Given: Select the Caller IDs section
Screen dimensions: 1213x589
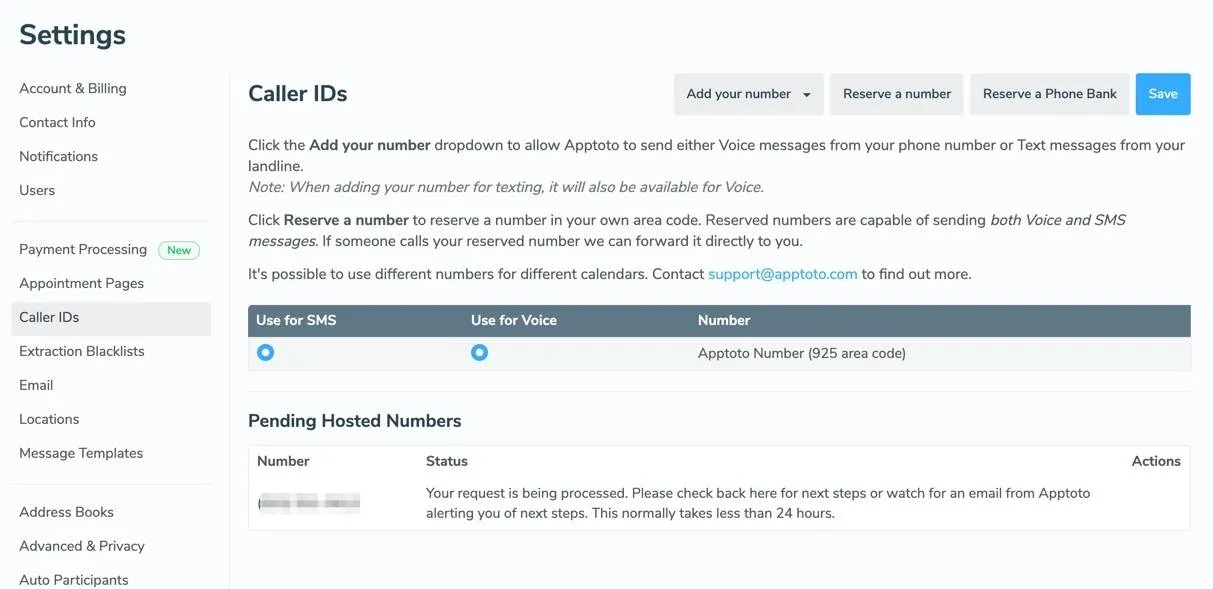Looking at the screenshot, I should coord(48,317).
